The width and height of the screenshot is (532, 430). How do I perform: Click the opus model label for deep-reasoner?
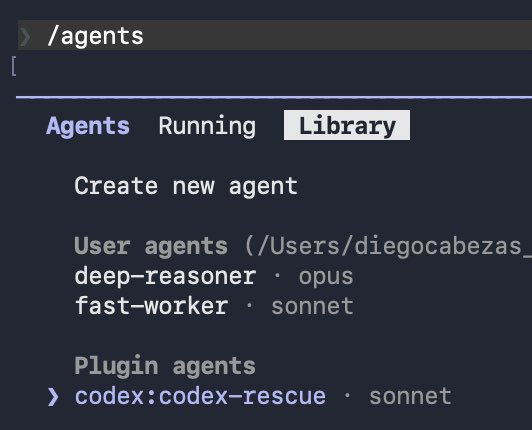[x=326, y=278]
